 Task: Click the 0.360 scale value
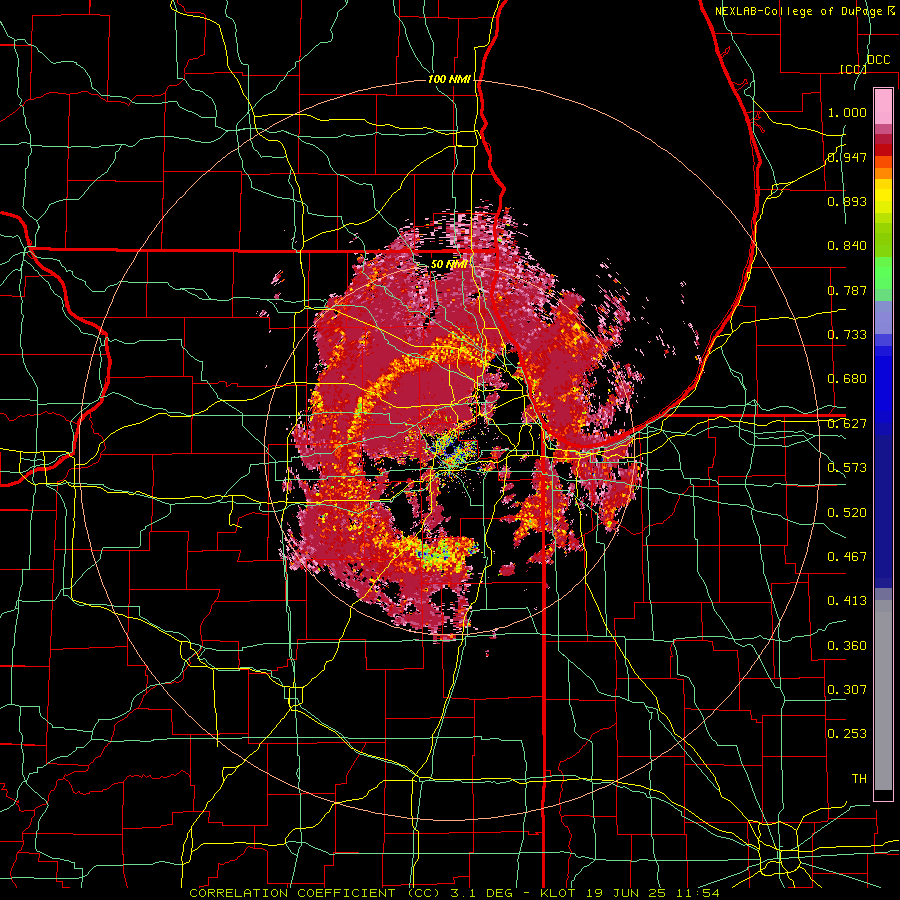tap(847, 646)
